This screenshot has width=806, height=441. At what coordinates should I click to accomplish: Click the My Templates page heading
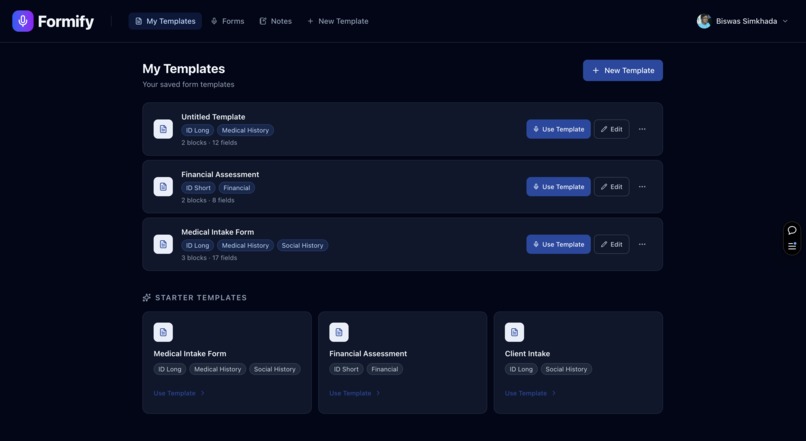pyautogui.click(x=184, y=69)
